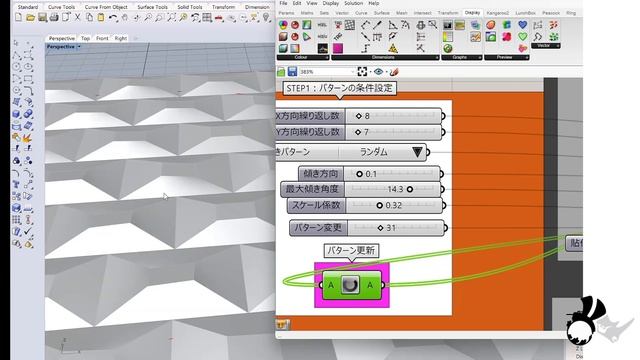Click the STEP1：パターンの条件設定 group label
The image size is (640, 360).
tap(339, 88)
